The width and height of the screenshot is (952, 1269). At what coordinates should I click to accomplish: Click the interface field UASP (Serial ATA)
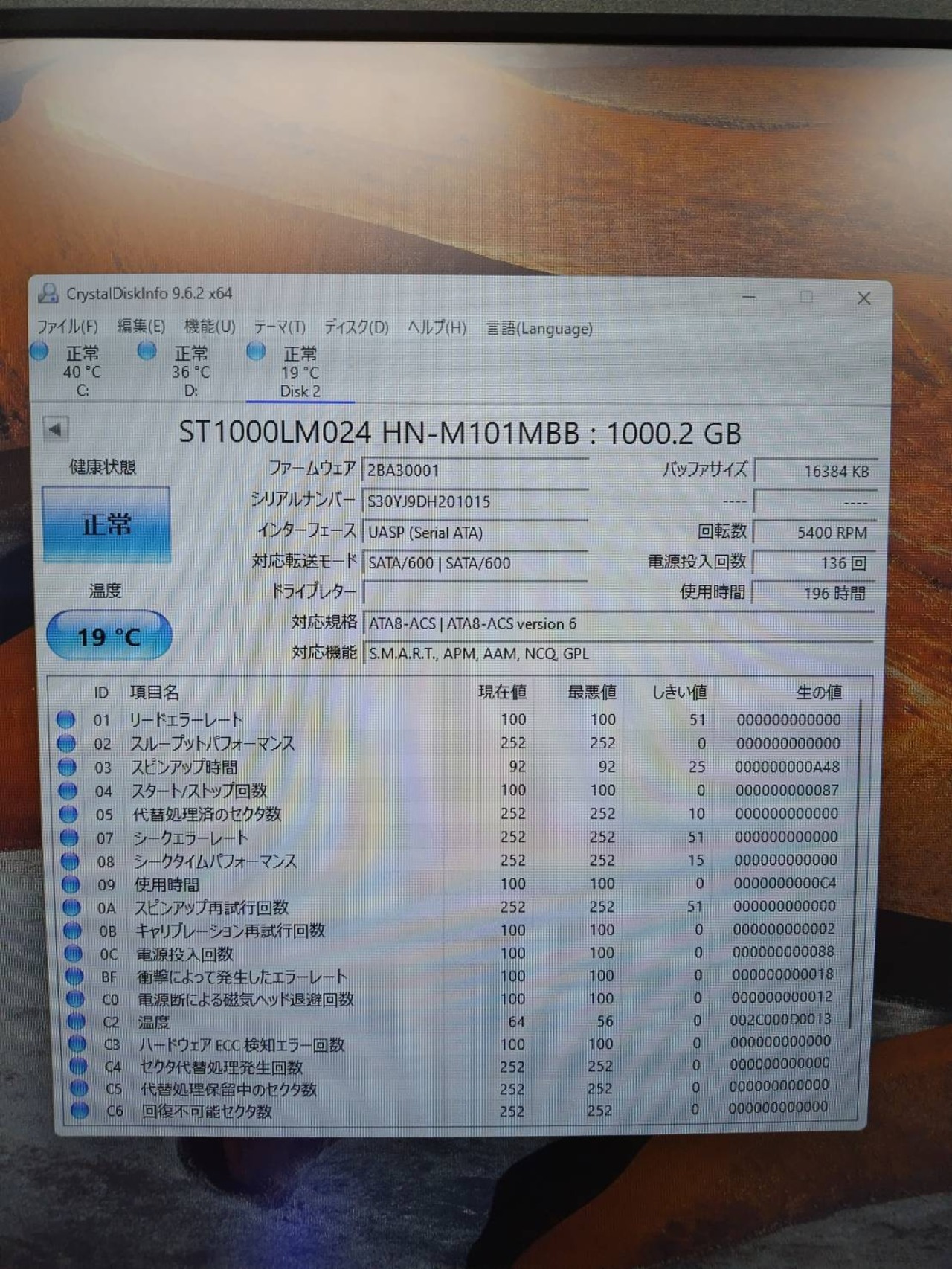coord(475,533)
